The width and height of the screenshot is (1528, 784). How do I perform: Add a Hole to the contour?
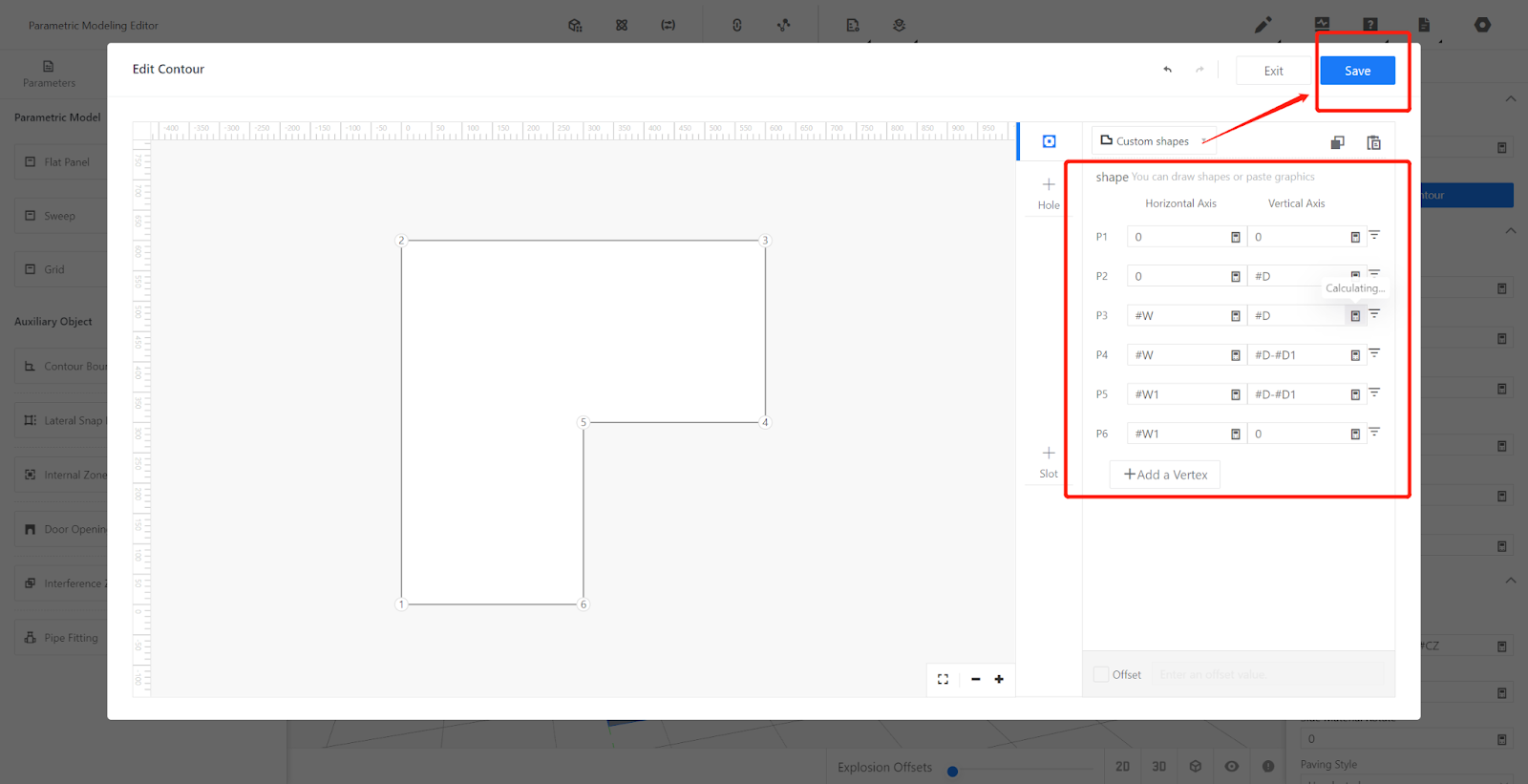pos(1049,192)
